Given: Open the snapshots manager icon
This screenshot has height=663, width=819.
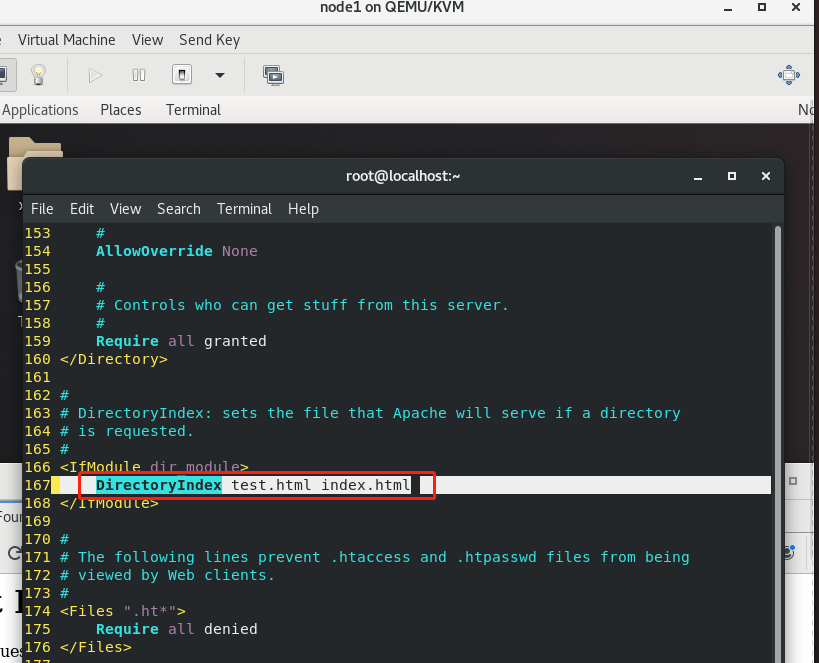Looking at the screenshot, I should 273,76.
